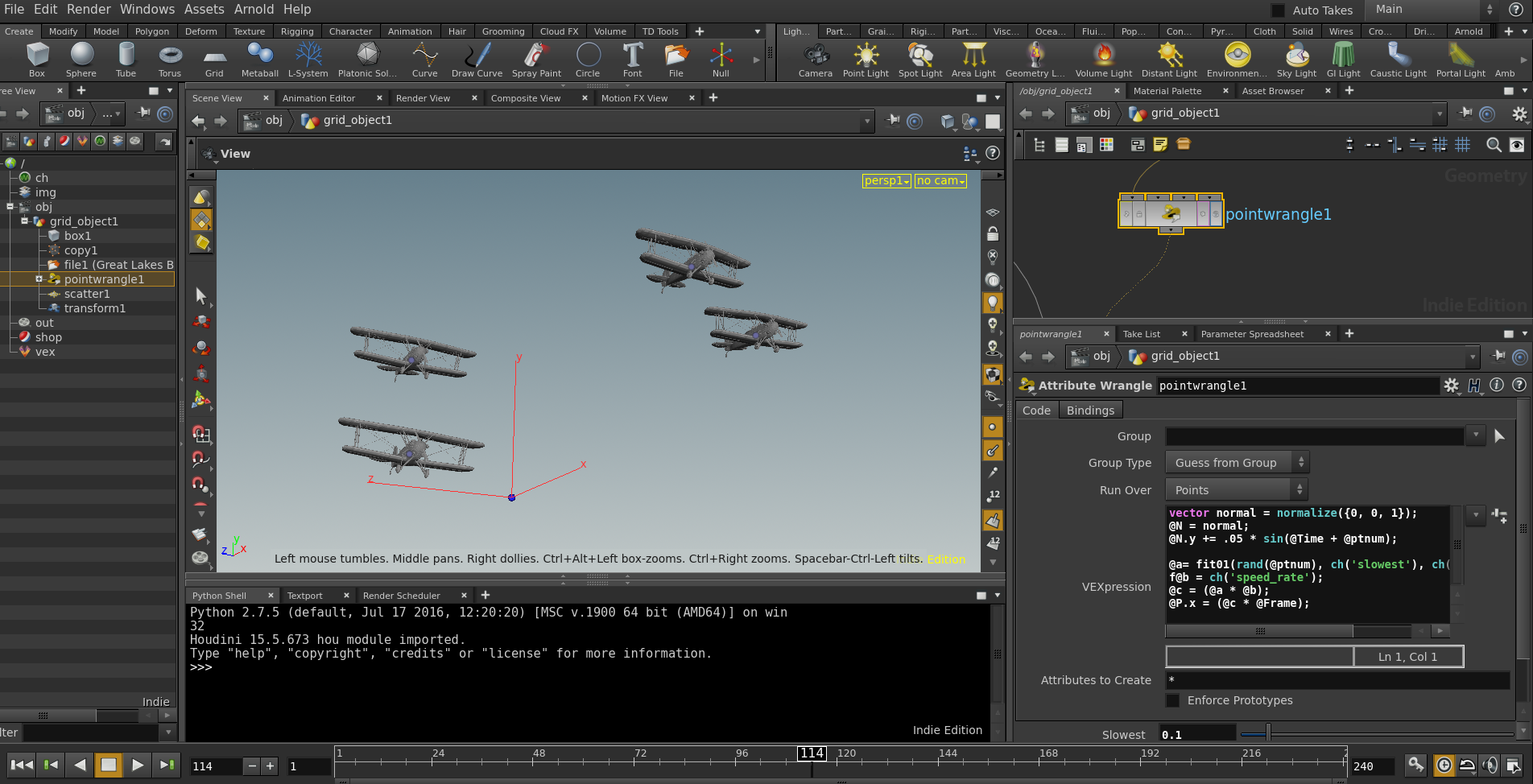Choose the Spray Paint tool
Viewport: 1533px width, 784px height.
coord(536,60)
